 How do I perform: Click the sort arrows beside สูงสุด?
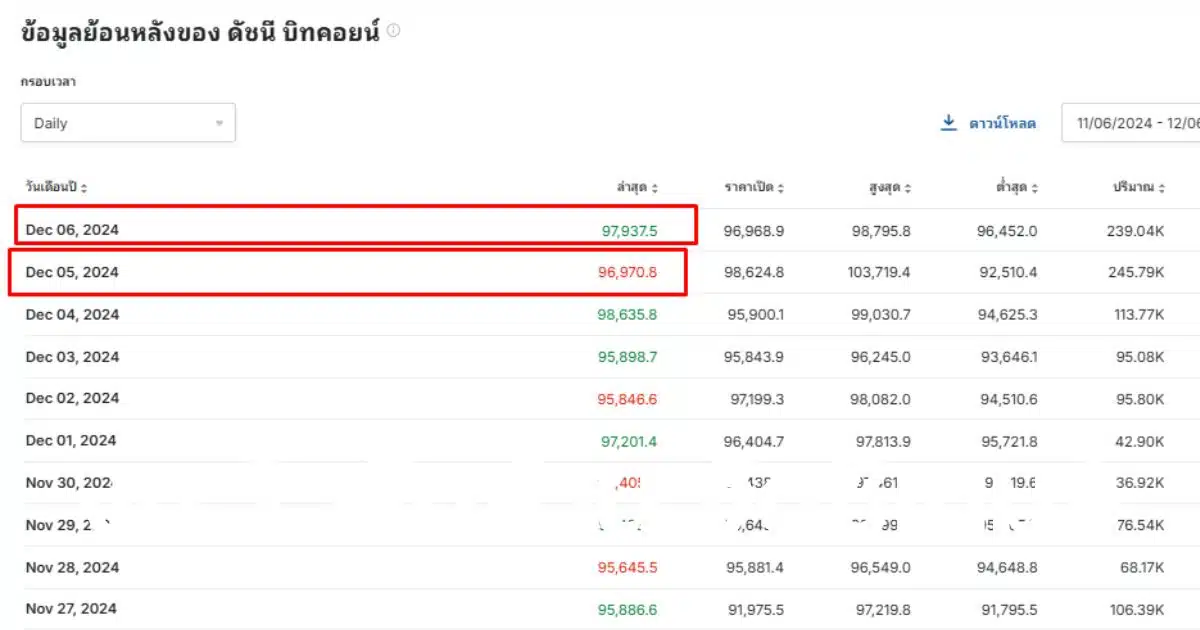(908, 188)
